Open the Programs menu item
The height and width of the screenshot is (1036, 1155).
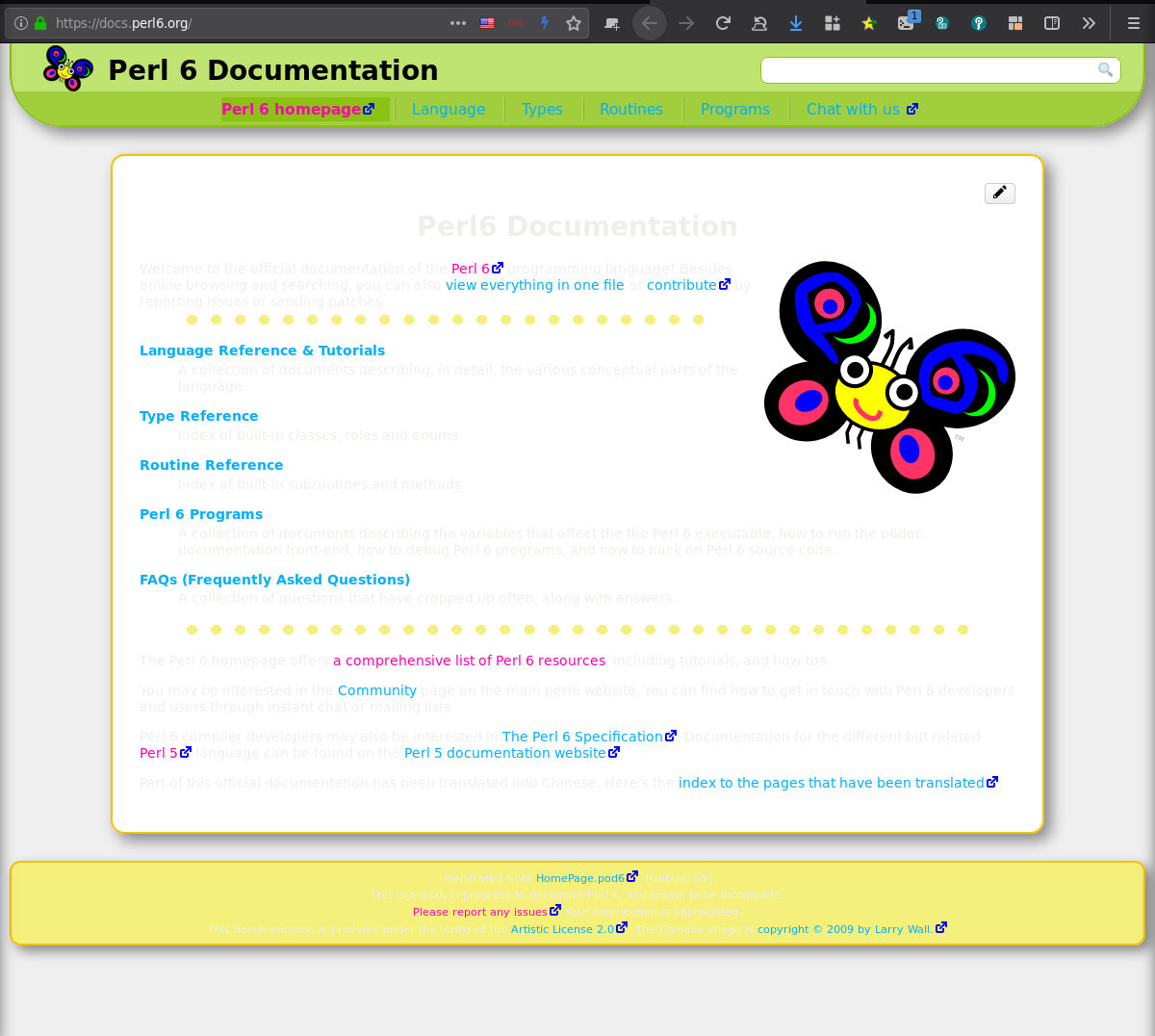[735, 110]
